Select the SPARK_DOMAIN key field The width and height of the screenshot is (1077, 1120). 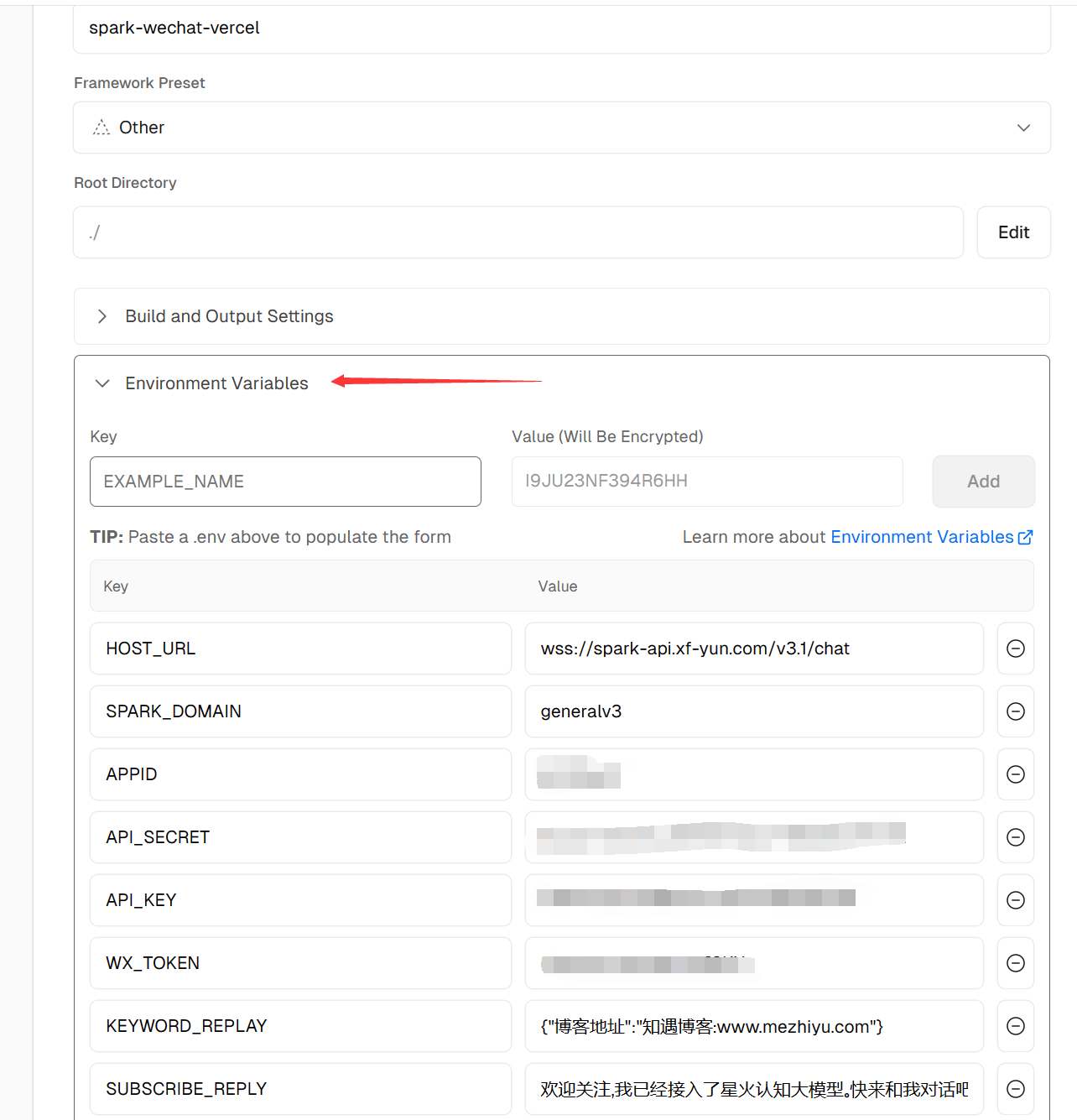[300, 711]
